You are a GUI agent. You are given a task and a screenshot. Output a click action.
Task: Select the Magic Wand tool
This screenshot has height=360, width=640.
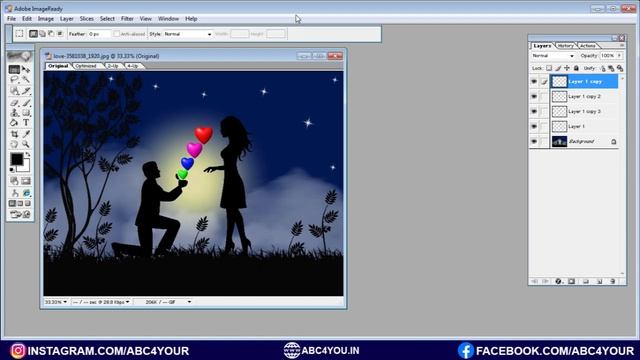(x=26, y=80)
